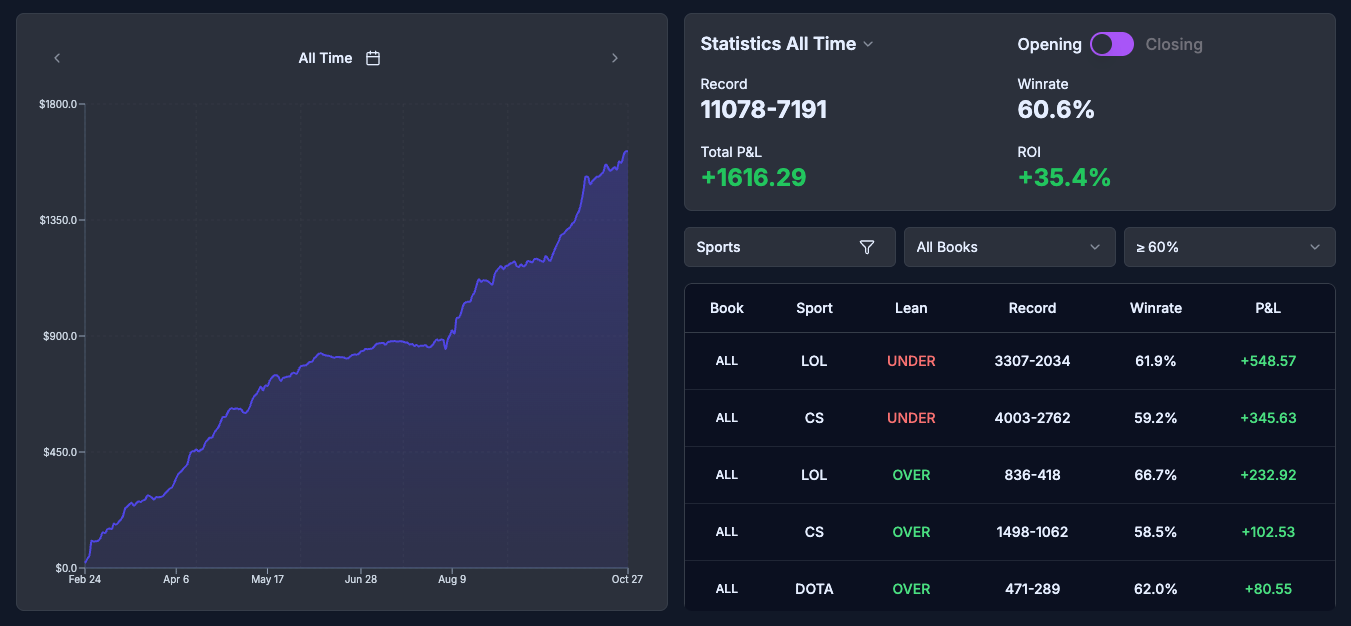
Task: Click the 836-418 record cell
Action: 1032,475
